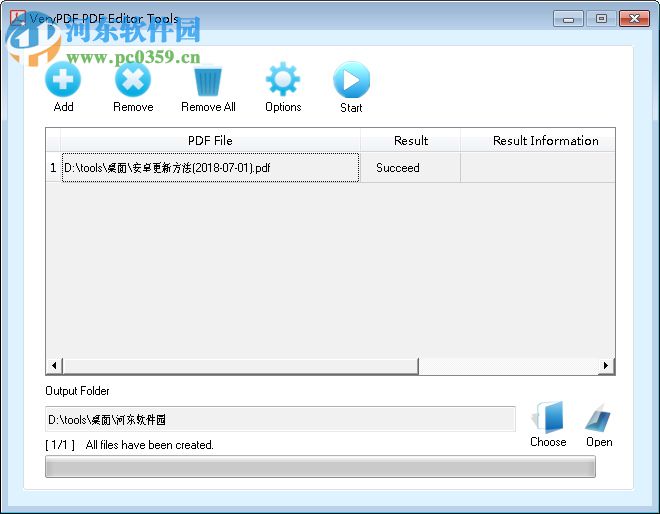Click the right arrow of the horizontal scrollbar
Viewport: 660px width, 514px height.
point(606,365)
